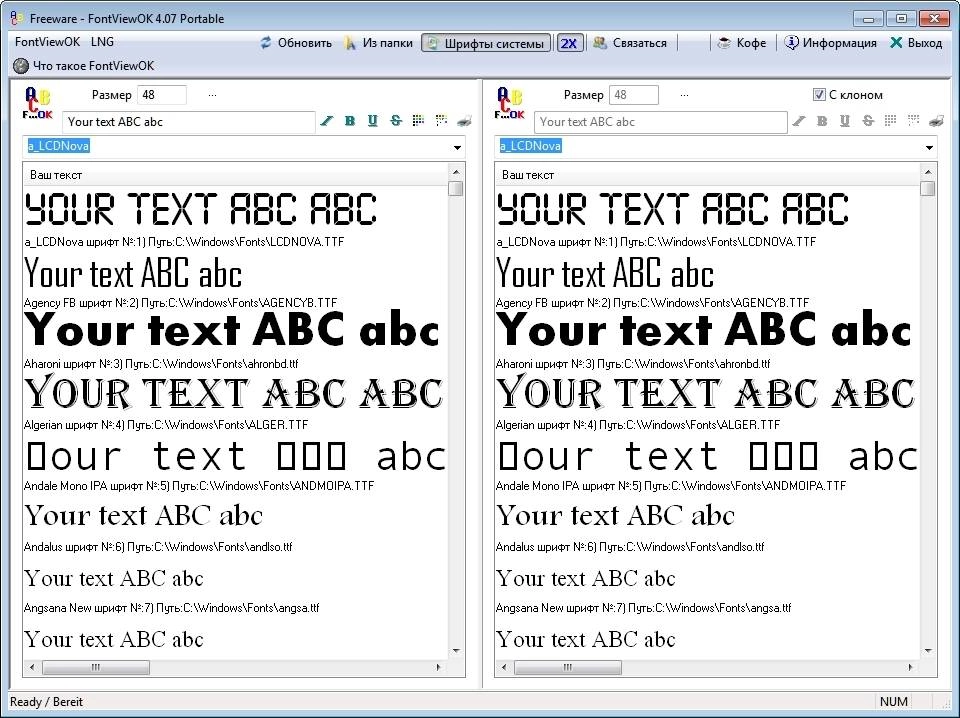
Task: Select Andale Mono IPA sample, right pane
Action: (707, 456)
